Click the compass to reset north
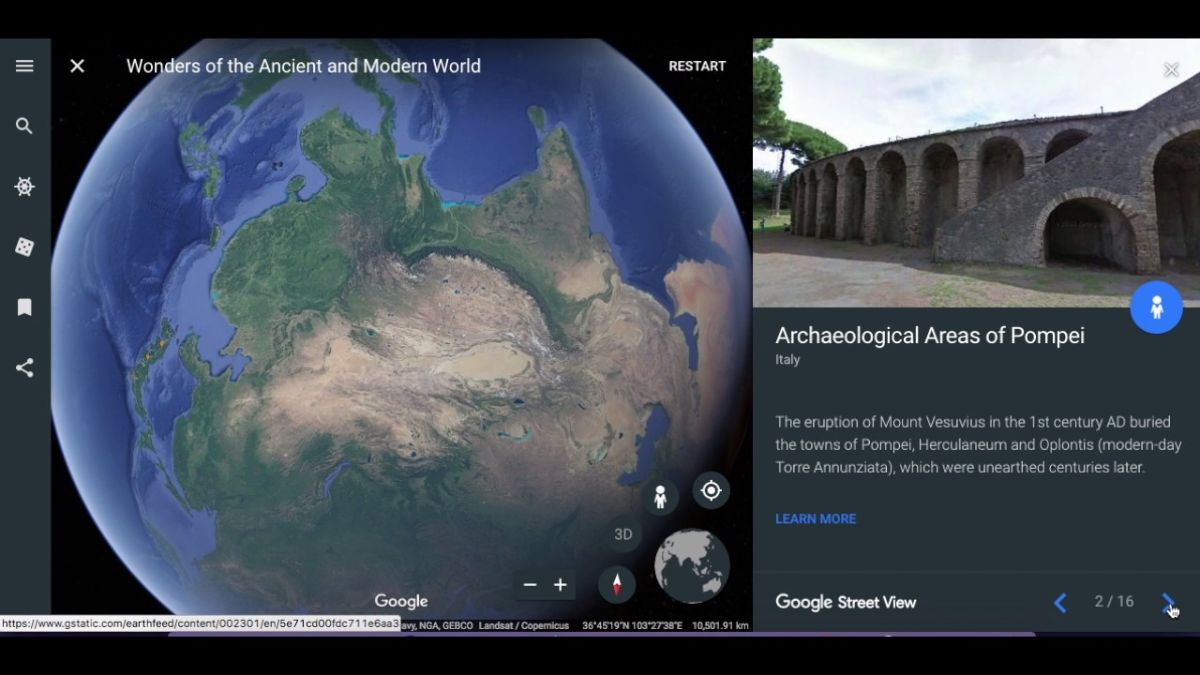1200x675 pixels. [x=616, y=584]
